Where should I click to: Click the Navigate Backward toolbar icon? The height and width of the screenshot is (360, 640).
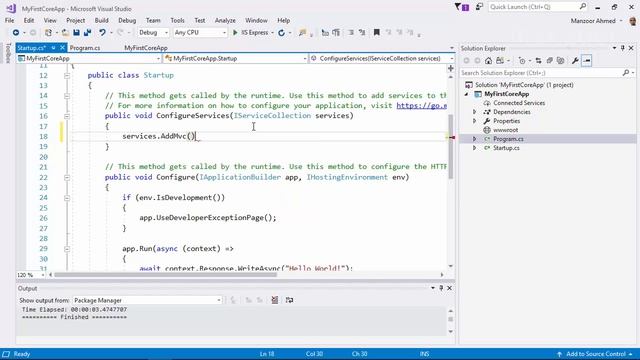pos(16,33)
